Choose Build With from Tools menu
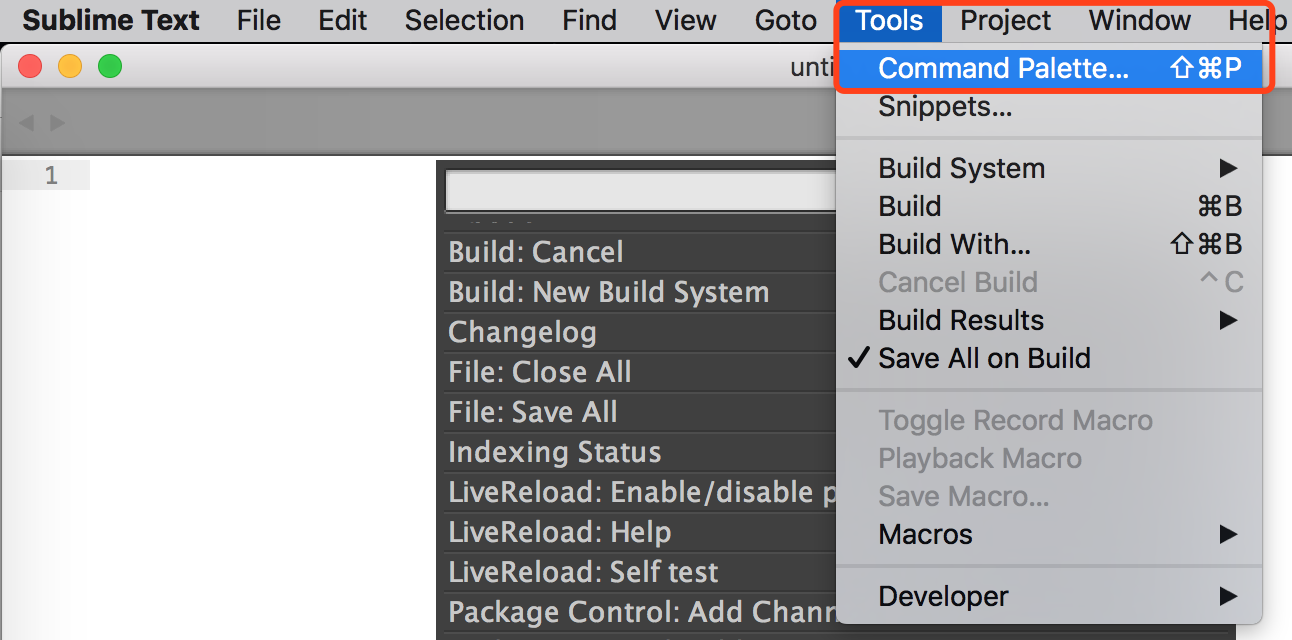This screenshot has height=640, width=1292. [954, 244]
